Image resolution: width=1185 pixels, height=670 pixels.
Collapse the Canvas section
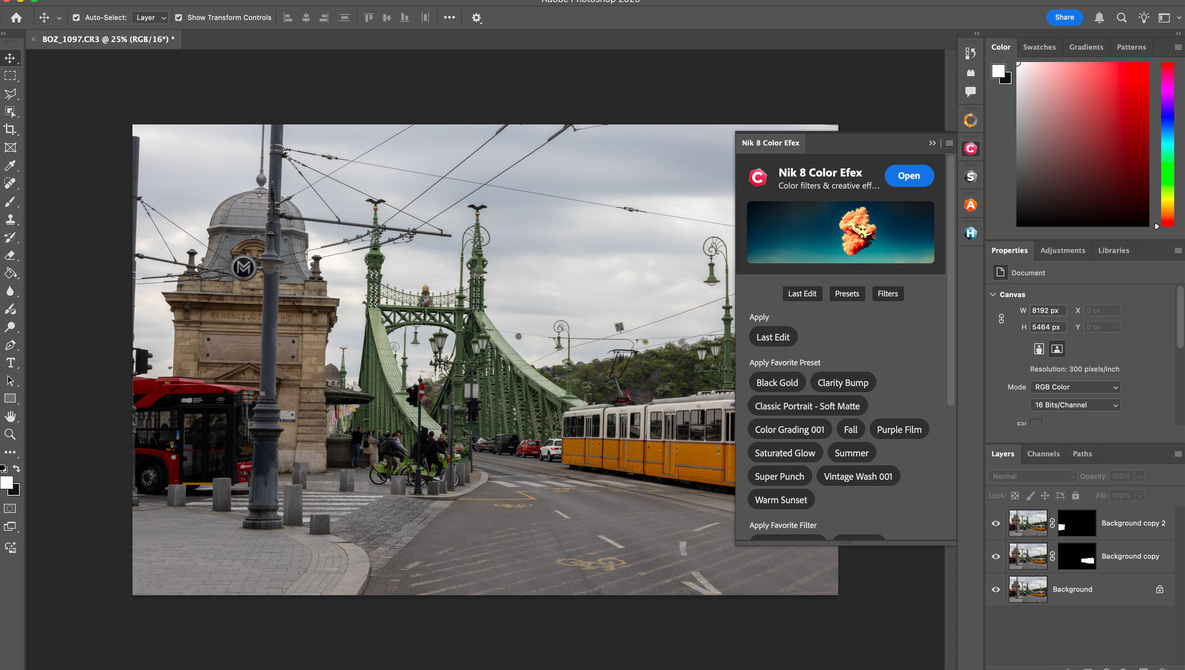993,295
